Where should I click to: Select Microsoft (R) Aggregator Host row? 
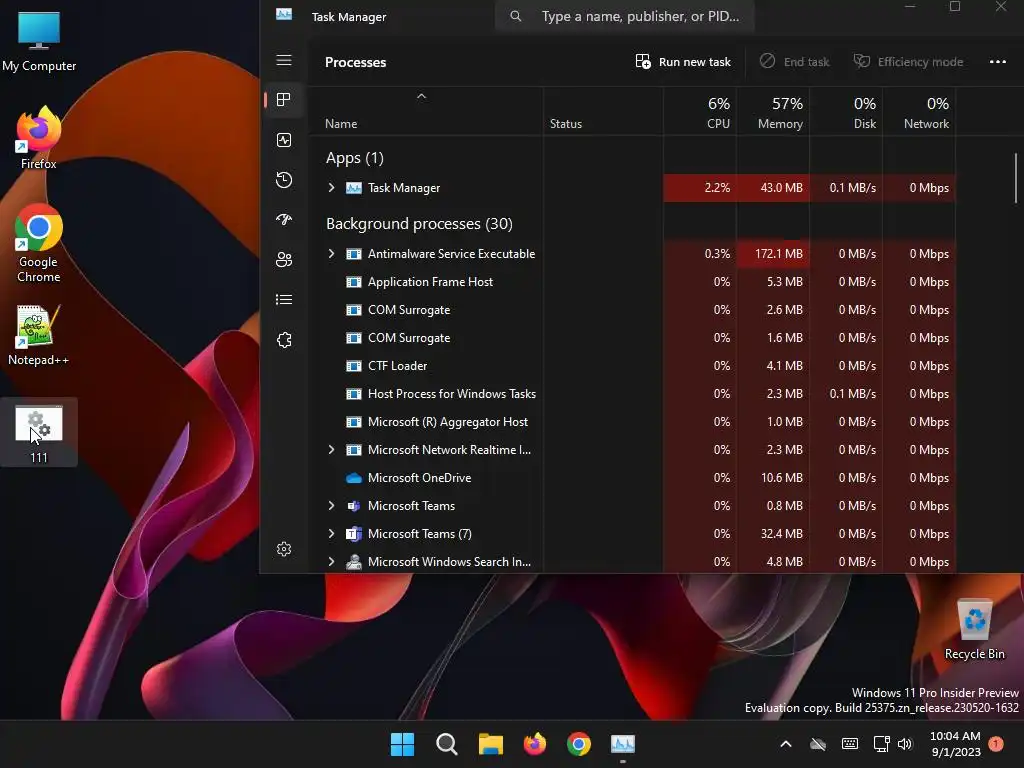pos(632,422)
